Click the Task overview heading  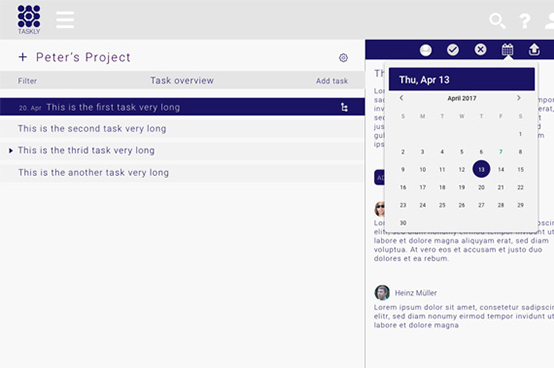coord(182,81)
